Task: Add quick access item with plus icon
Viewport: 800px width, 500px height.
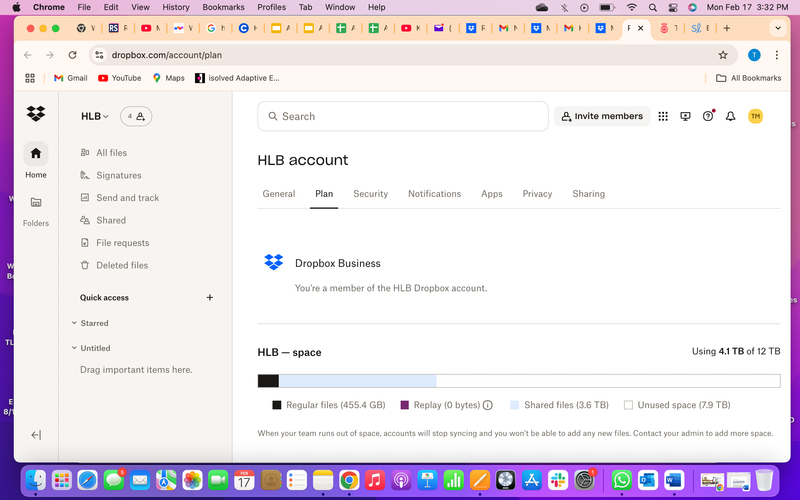Action: pyautogui.click(x=210, y=298)
